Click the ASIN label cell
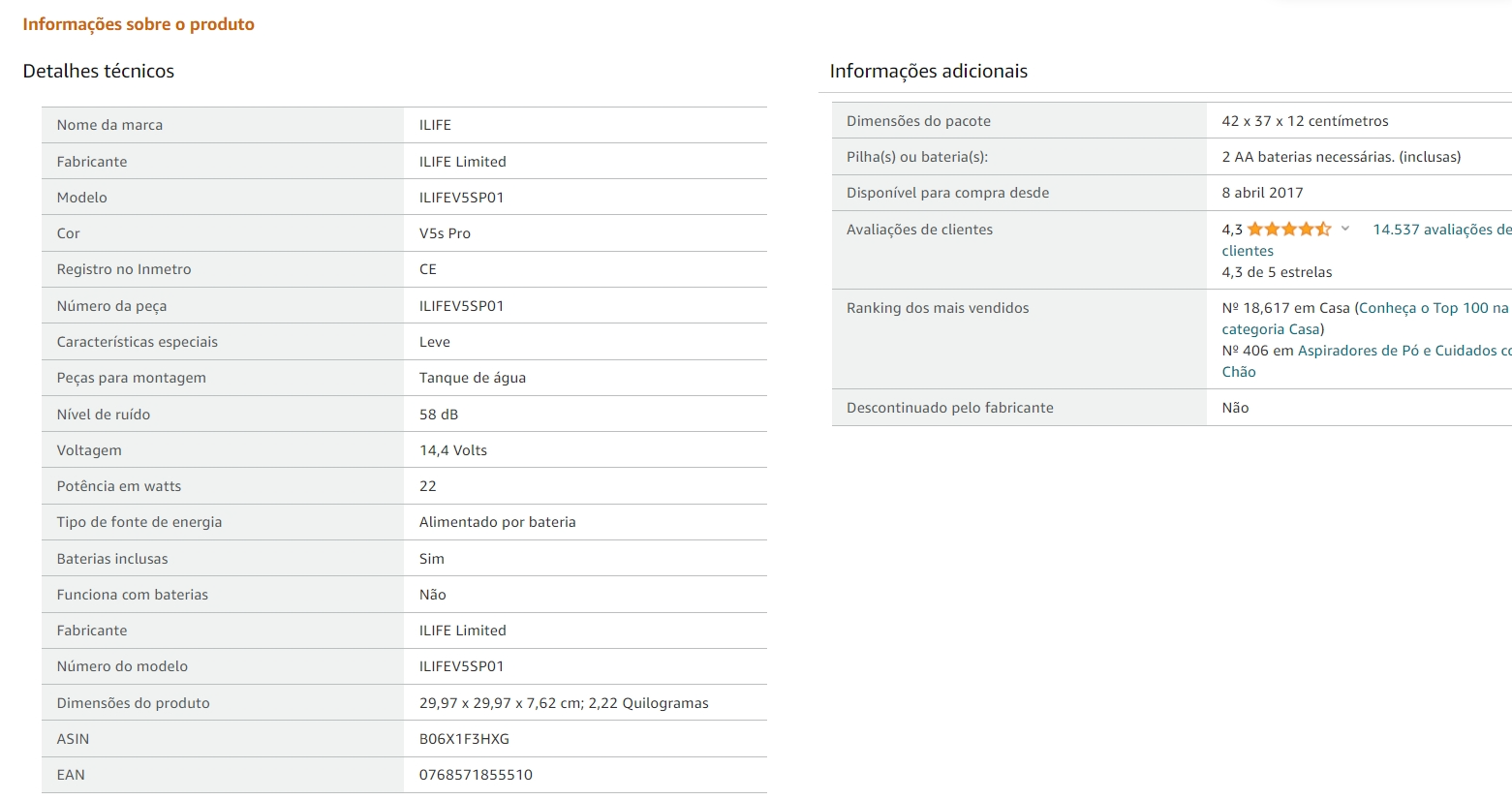 (x=223, y=739)
